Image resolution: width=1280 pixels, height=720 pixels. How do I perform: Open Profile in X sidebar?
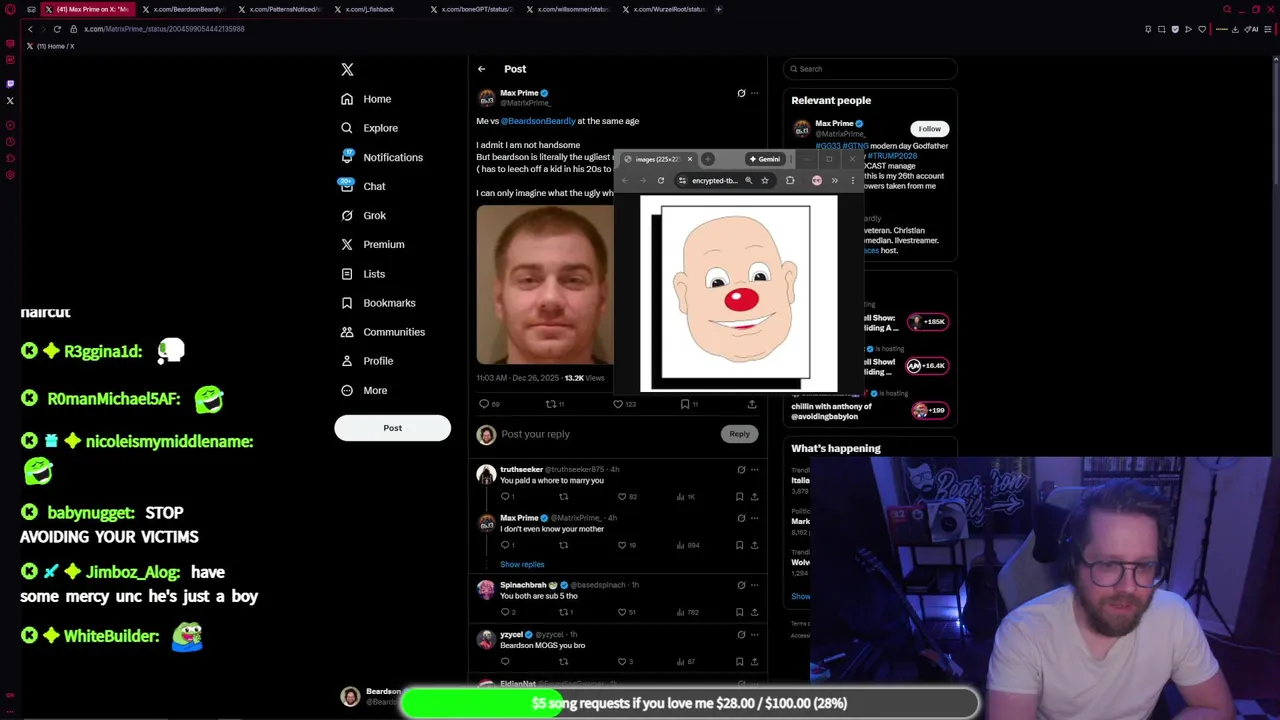tap(366, 360)
